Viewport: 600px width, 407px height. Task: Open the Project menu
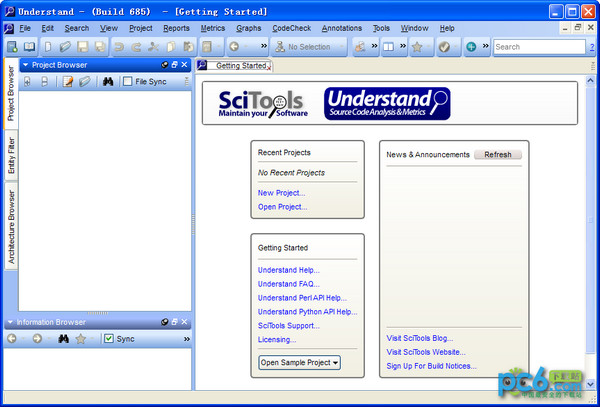coord(141,28)
